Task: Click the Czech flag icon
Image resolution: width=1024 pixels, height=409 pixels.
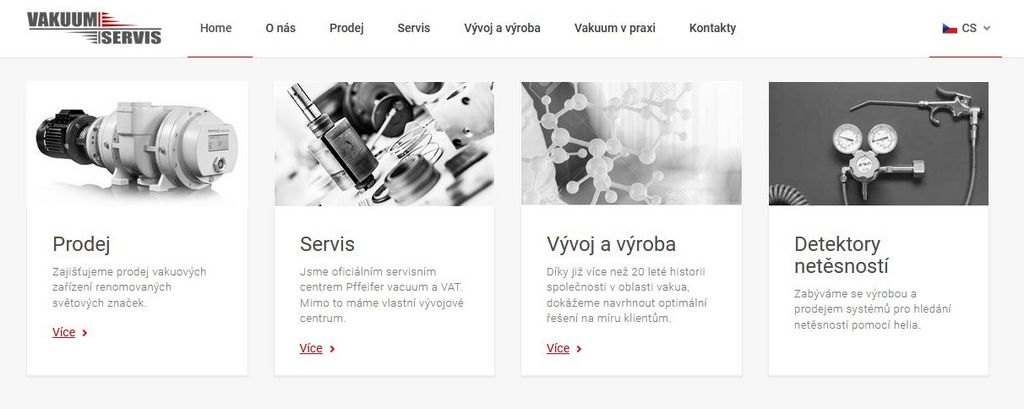Action: (x=950, y=29)
